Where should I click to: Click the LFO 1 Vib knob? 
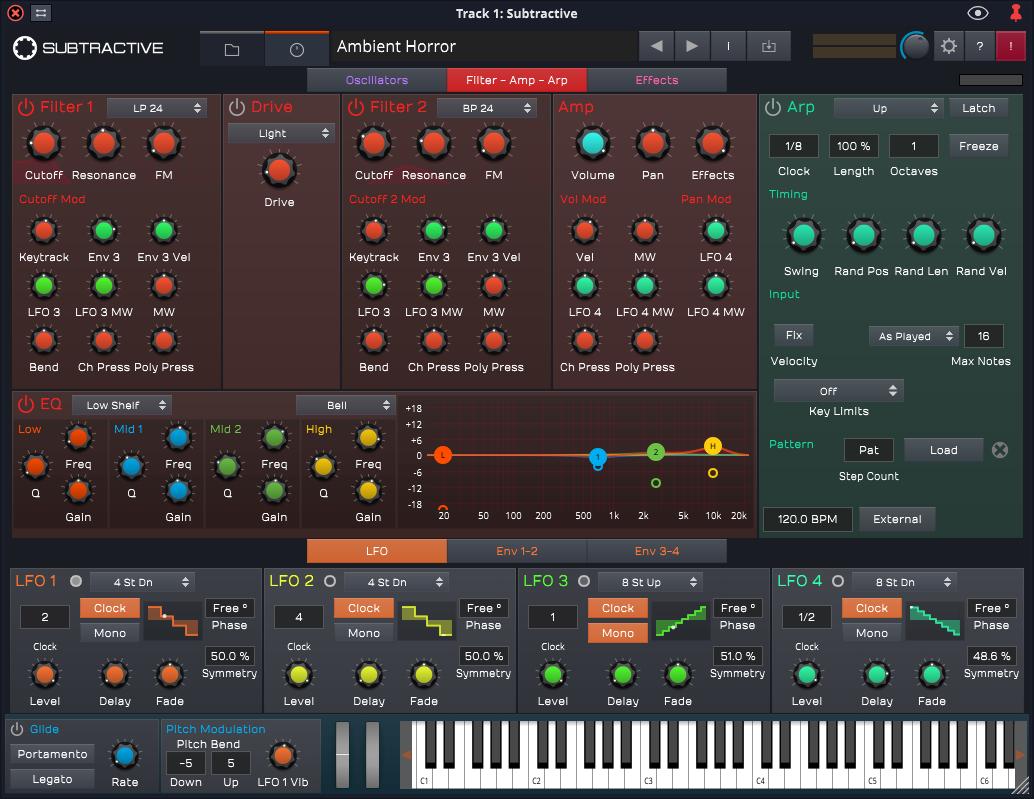click(x=283, y=755)
